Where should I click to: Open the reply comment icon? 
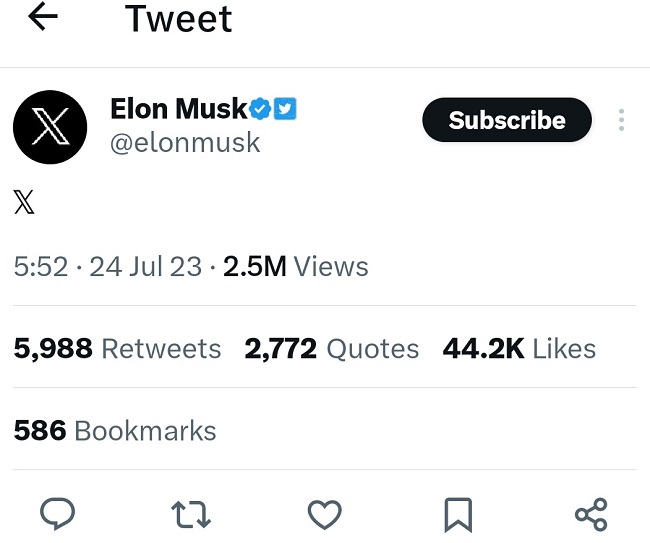tap(58, 515)
